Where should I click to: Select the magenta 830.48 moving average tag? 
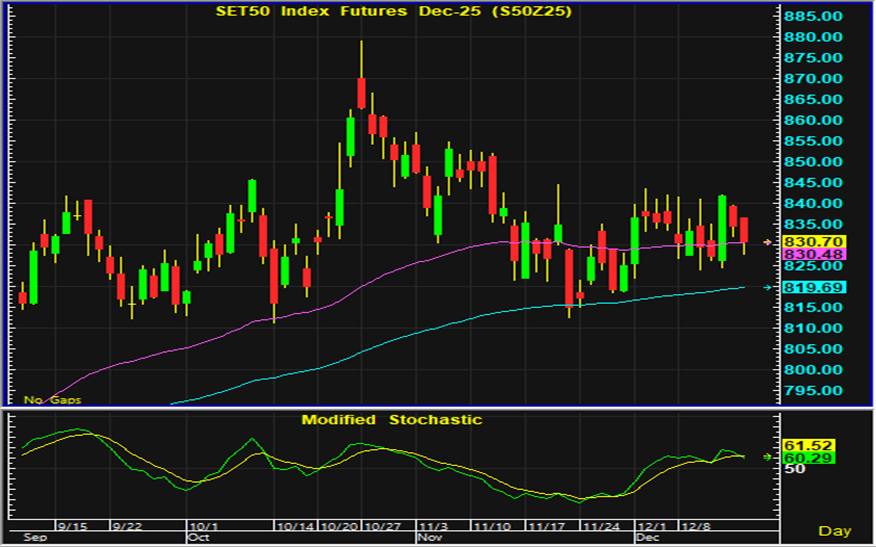coord(815,255)
